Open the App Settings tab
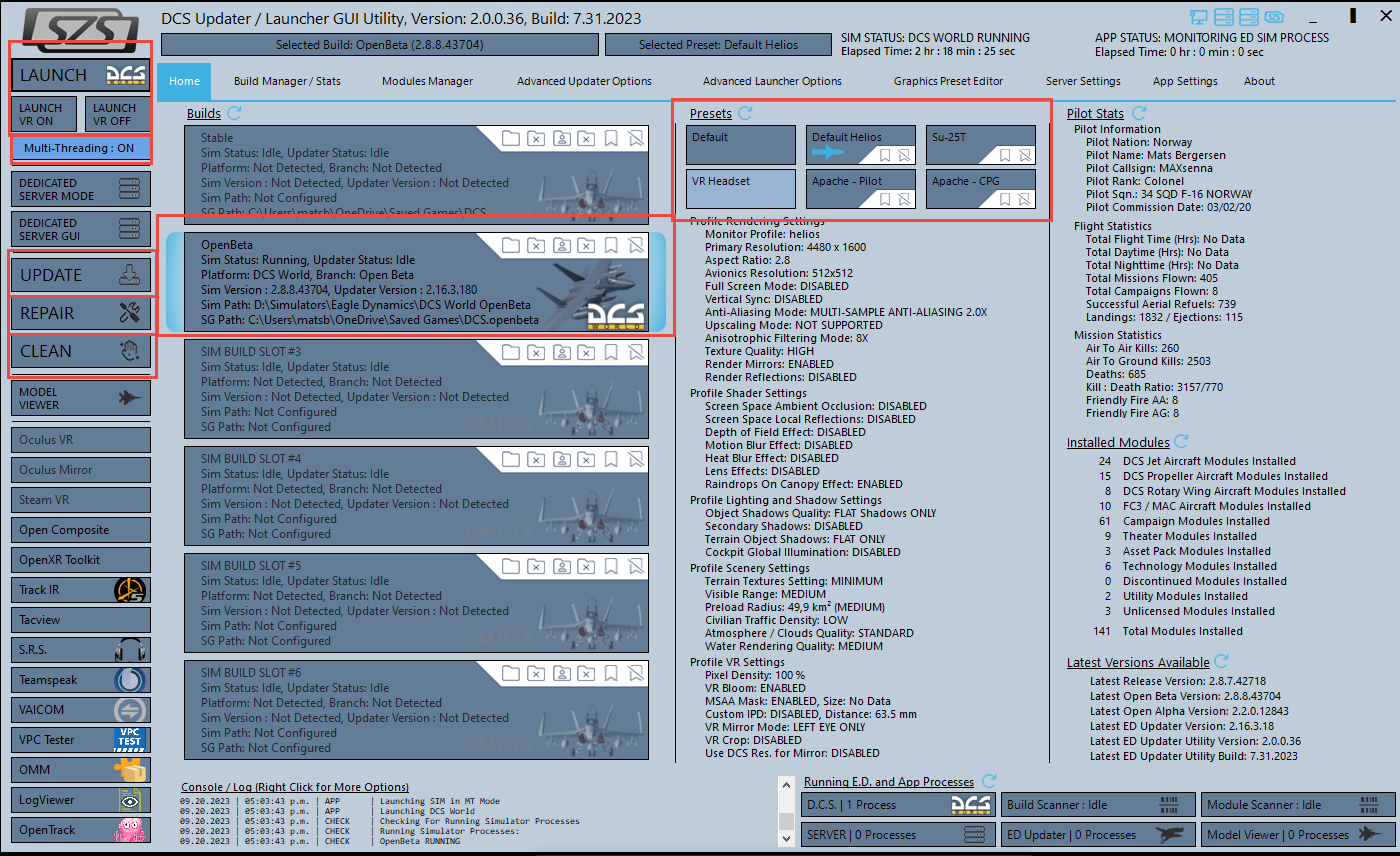Viewport: 1400px width, 856px height. 1185,81
